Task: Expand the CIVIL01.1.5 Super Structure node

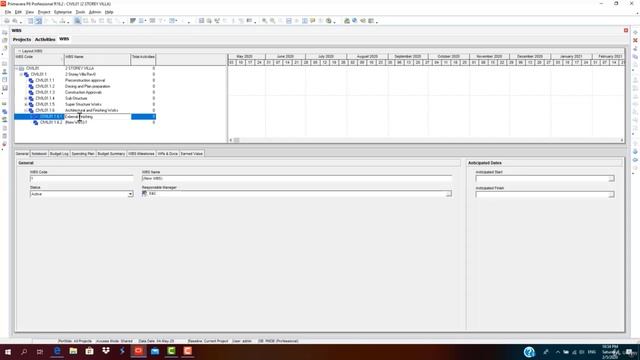Action: tap(26, 105)
